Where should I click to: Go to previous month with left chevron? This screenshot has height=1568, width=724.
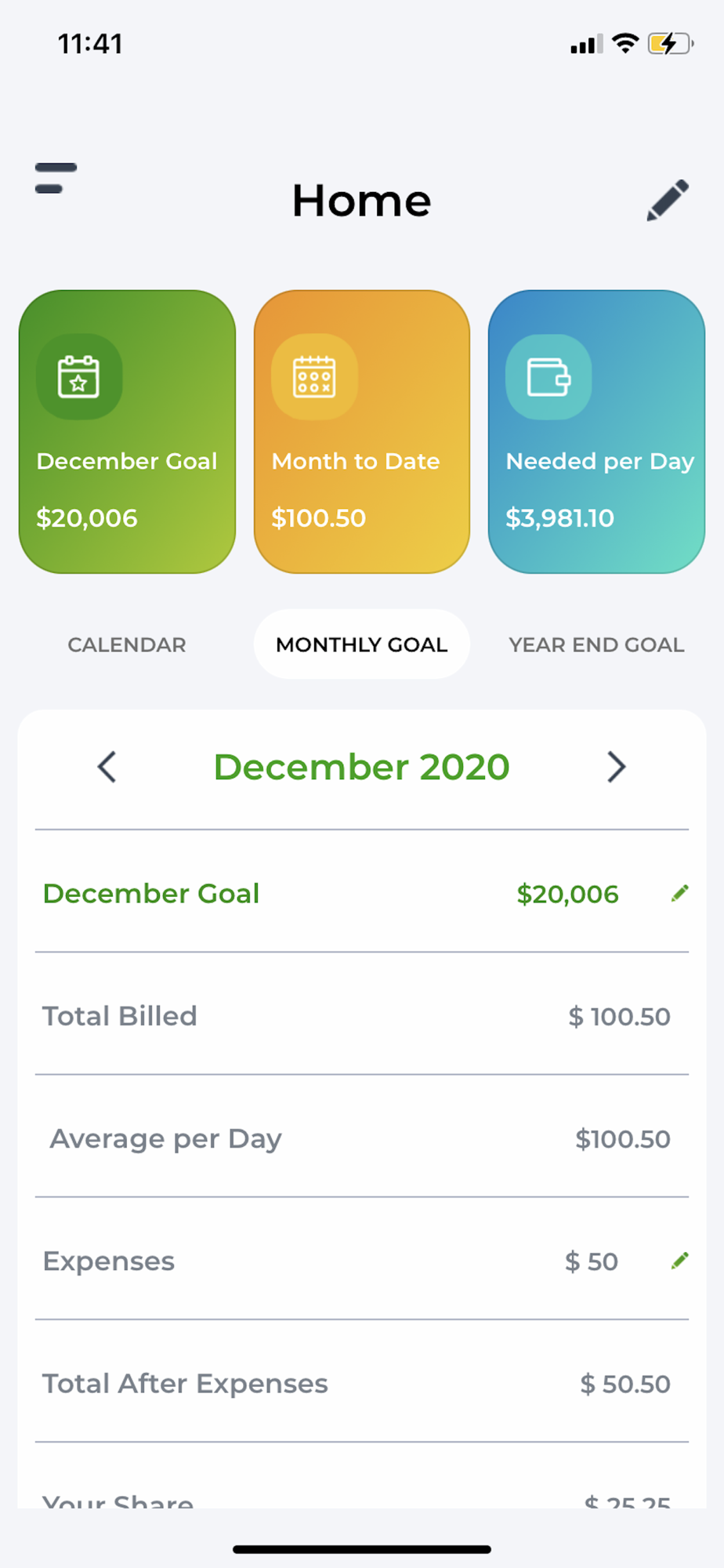pyautogui.click(x=107, y=767)
